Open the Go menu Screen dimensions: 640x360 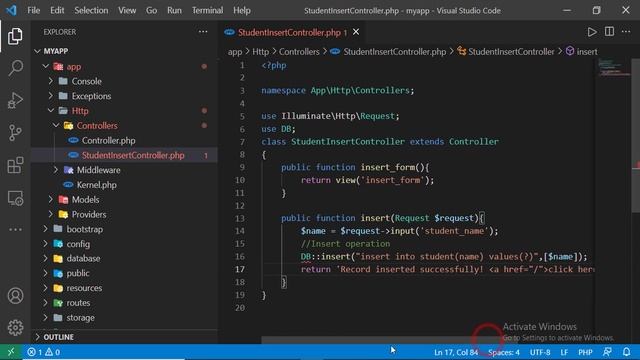[151, 10]
